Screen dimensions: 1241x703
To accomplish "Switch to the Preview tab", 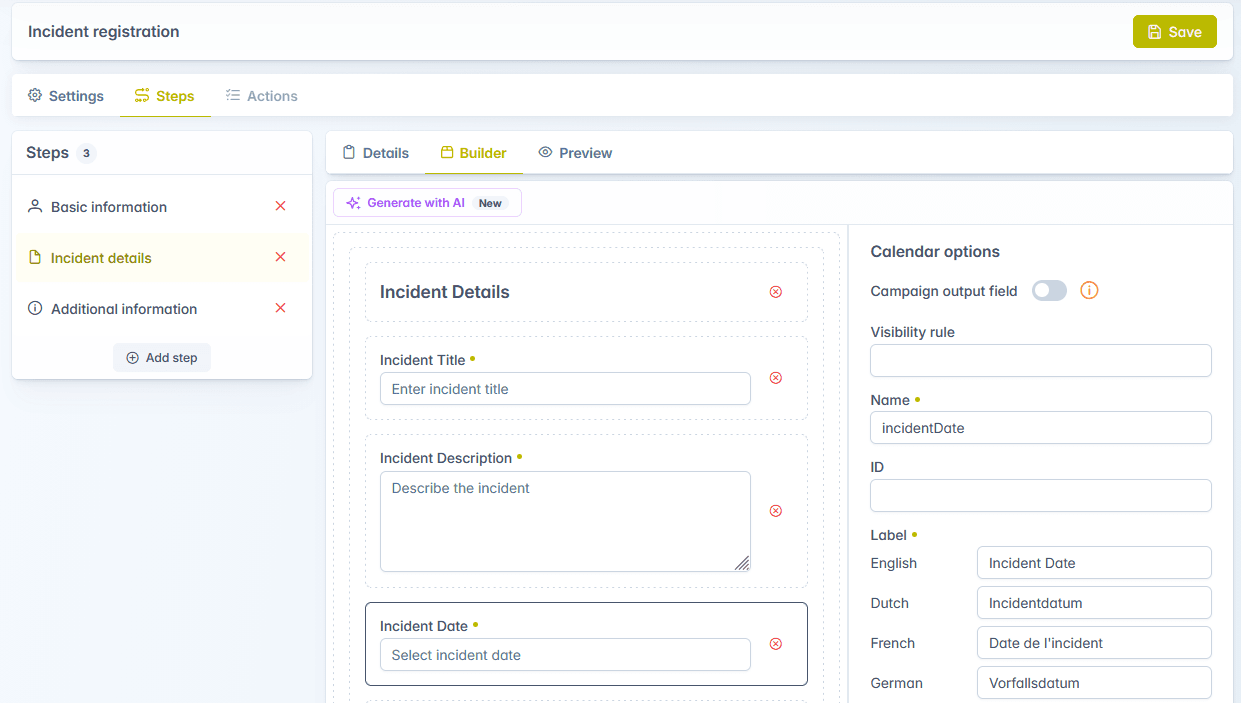I will pos(575,153).
